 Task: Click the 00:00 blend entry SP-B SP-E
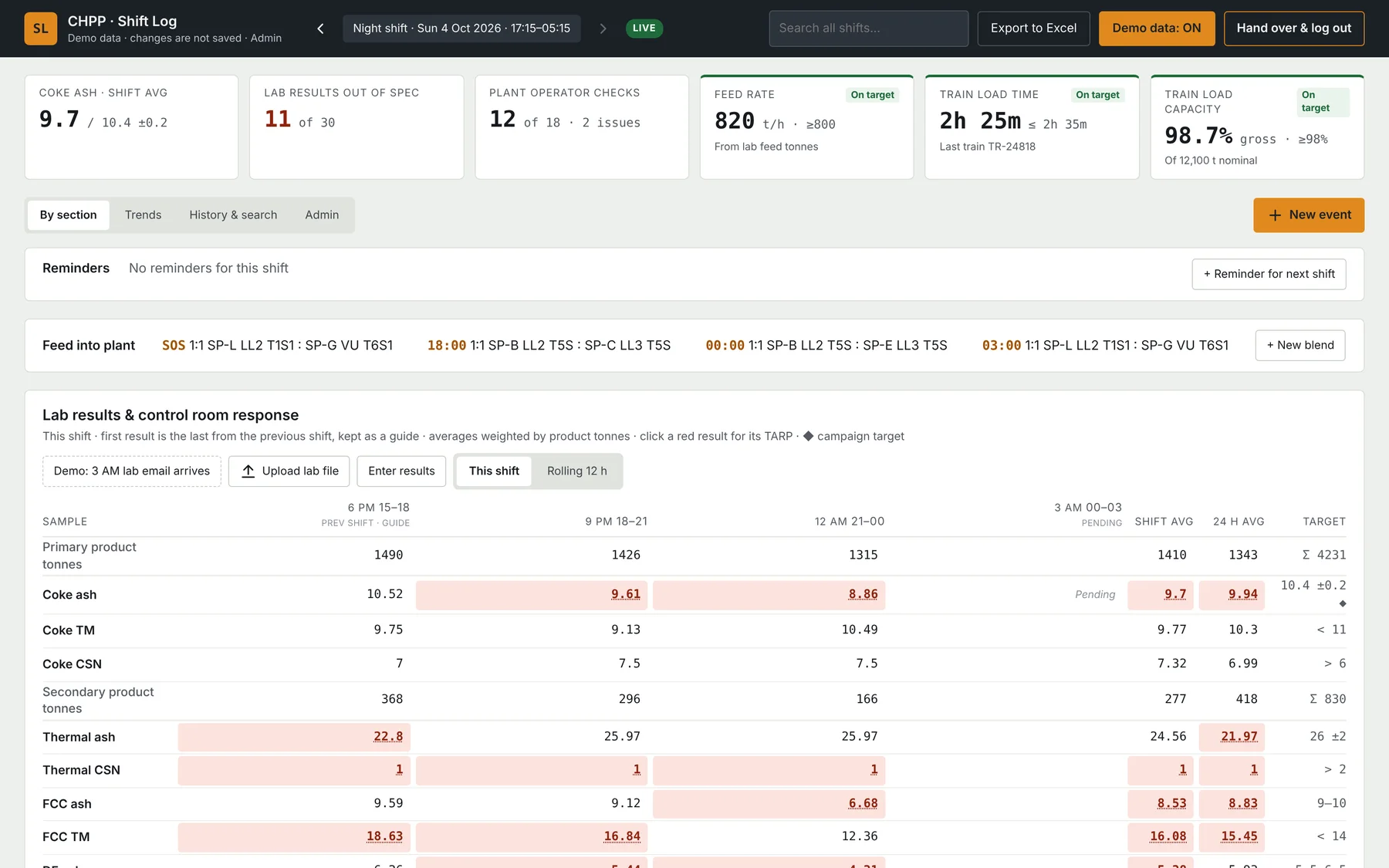tap(826, 346)
